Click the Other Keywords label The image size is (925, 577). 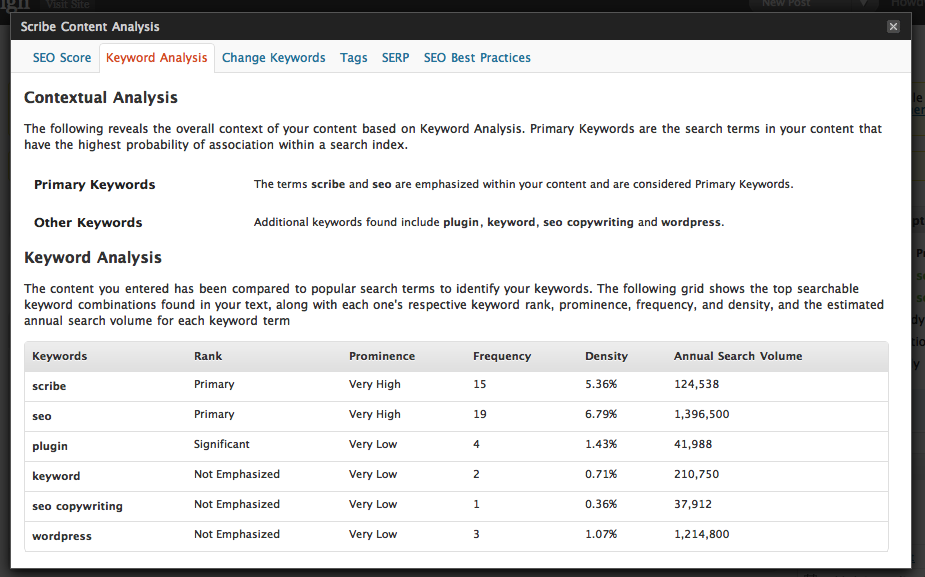coord(88,222)
